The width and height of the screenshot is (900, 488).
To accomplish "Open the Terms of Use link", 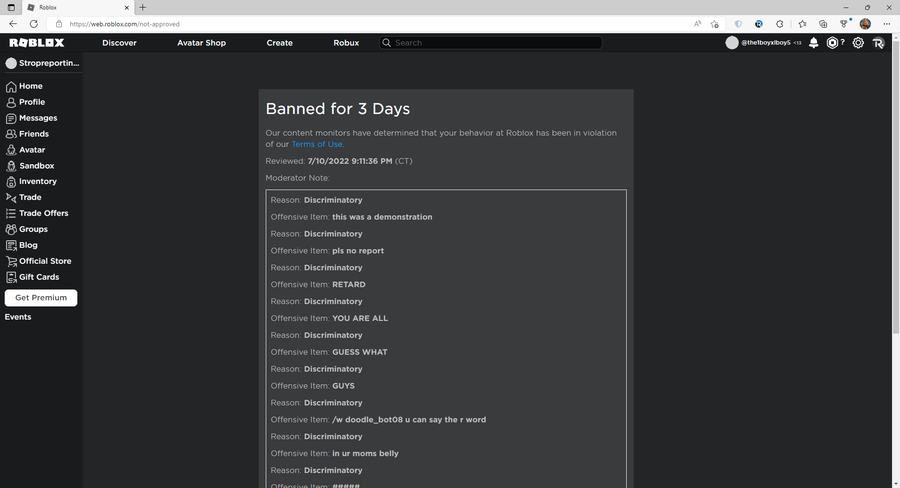I will coord(317,144).
